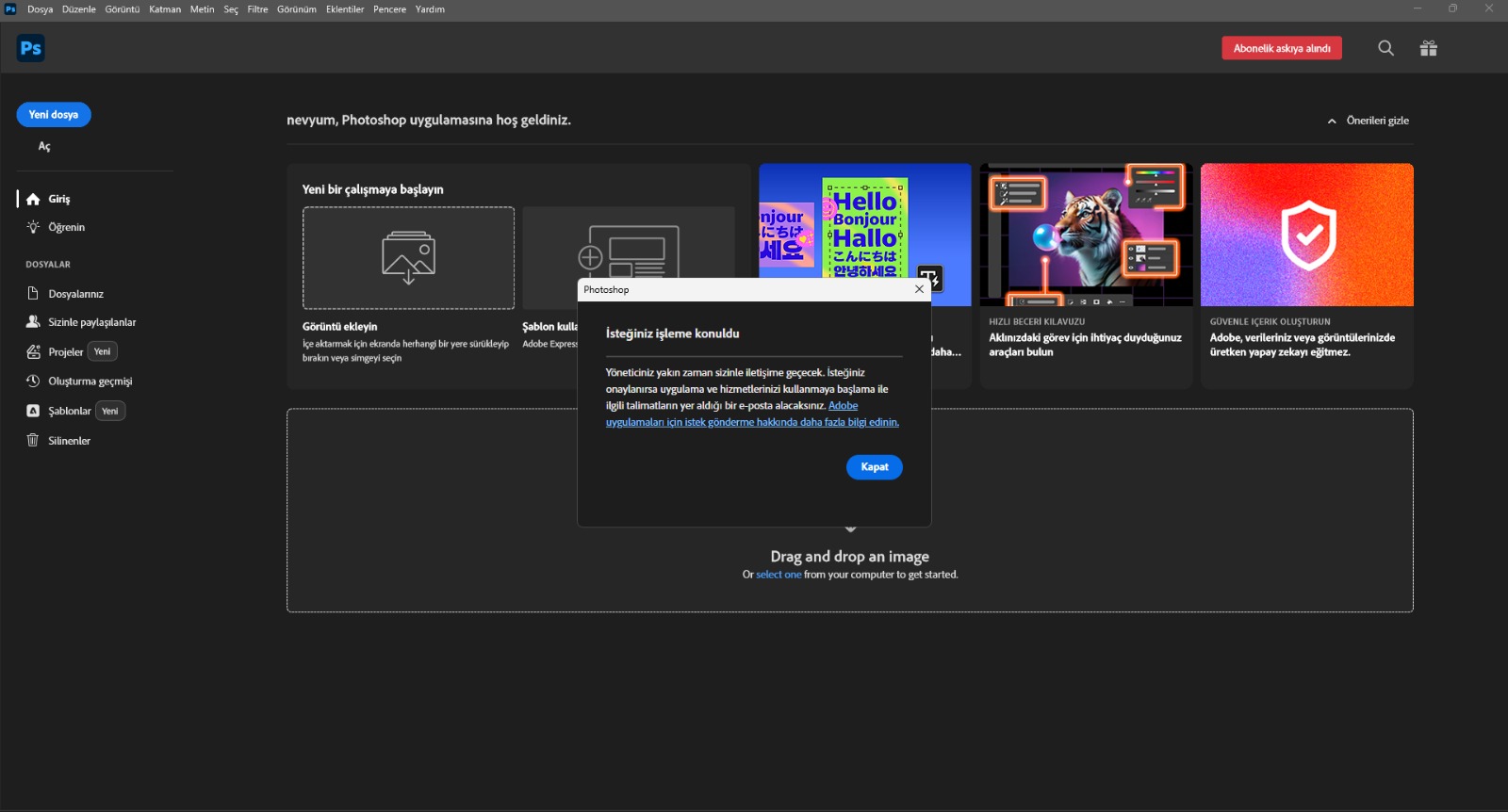The width and height of the screenshot is (1508, 812).
Task: Click the Yeni dosya button
Action: pos(54,115)
